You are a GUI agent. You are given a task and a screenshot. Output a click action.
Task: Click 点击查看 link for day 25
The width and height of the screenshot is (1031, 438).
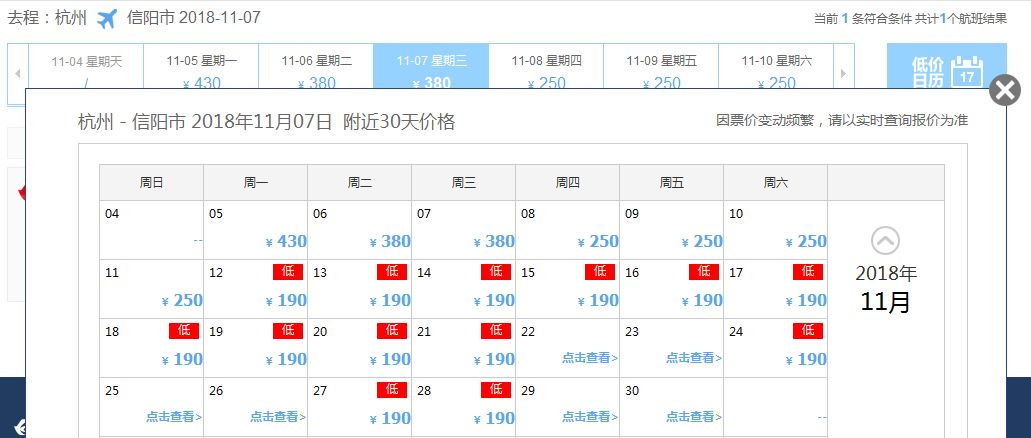[174, 416]
